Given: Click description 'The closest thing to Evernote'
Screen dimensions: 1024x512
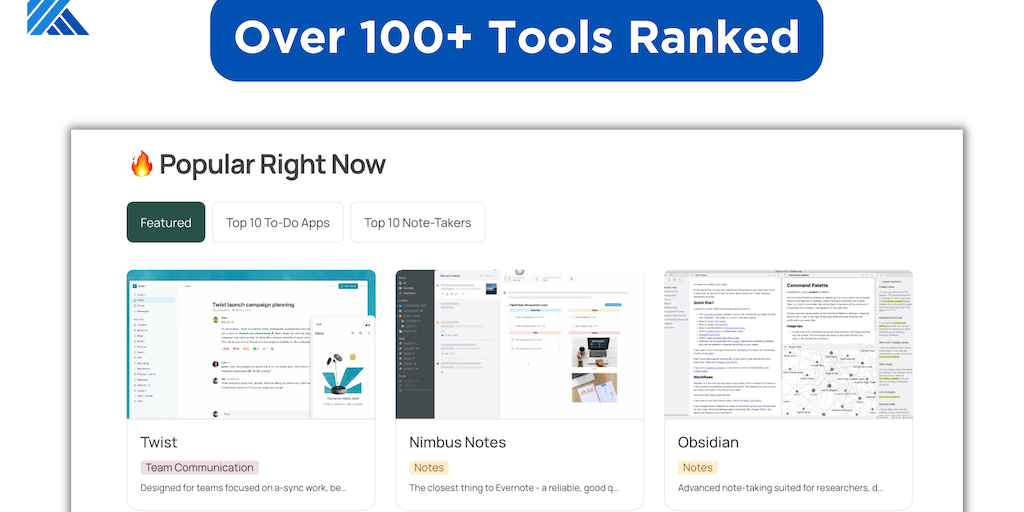Looking at the screenshot, I should (x=514, y=488).
